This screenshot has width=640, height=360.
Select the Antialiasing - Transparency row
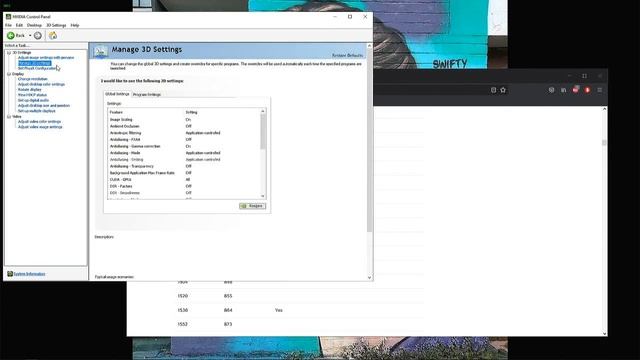[x=184, y=166]
